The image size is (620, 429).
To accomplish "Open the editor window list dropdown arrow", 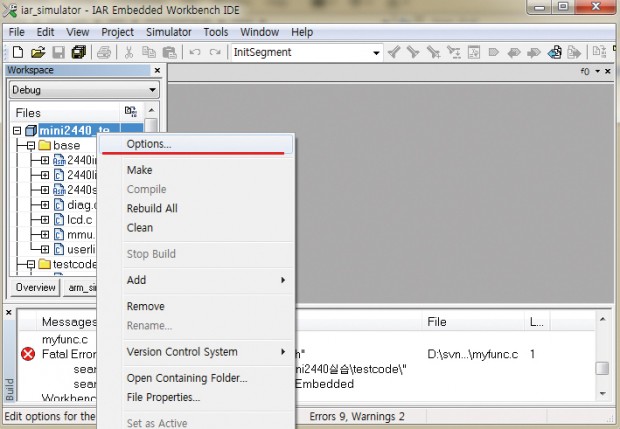I will [597, 71].
